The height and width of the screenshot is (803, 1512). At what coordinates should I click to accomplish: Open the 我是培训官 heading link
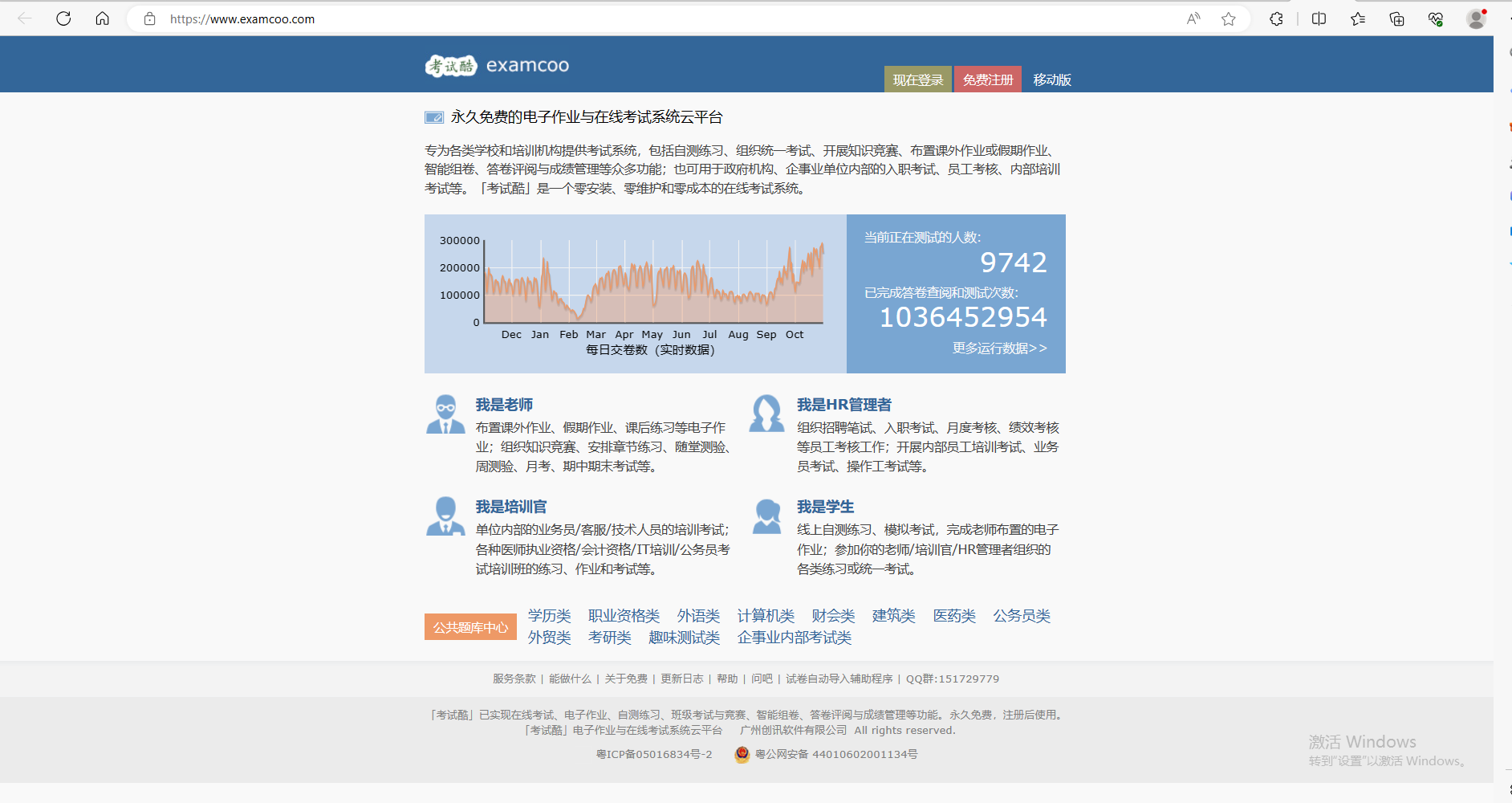coord(511,507)
